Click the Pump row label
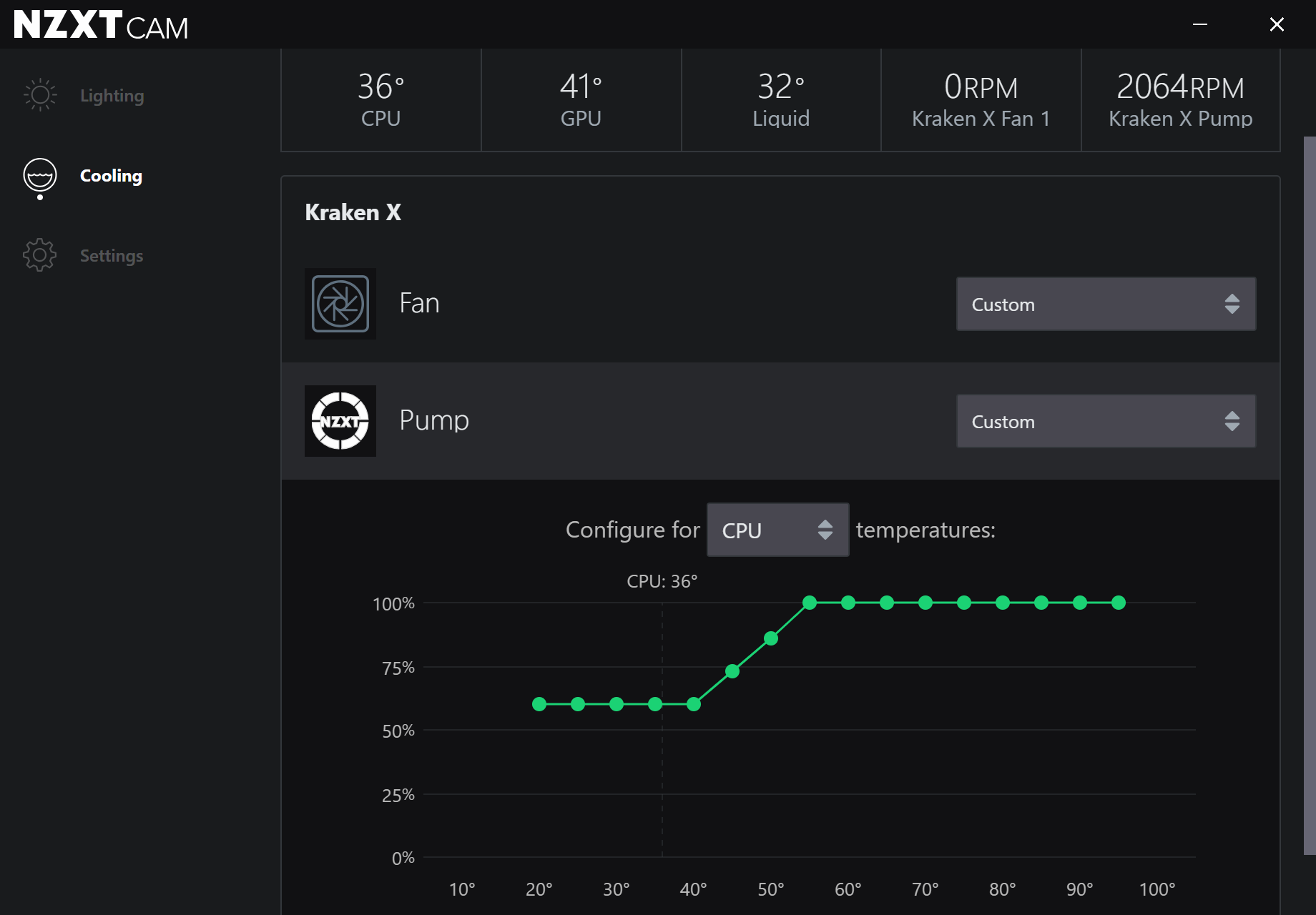1316x915 pixels. pyautogui.click(x=434, y=420)
